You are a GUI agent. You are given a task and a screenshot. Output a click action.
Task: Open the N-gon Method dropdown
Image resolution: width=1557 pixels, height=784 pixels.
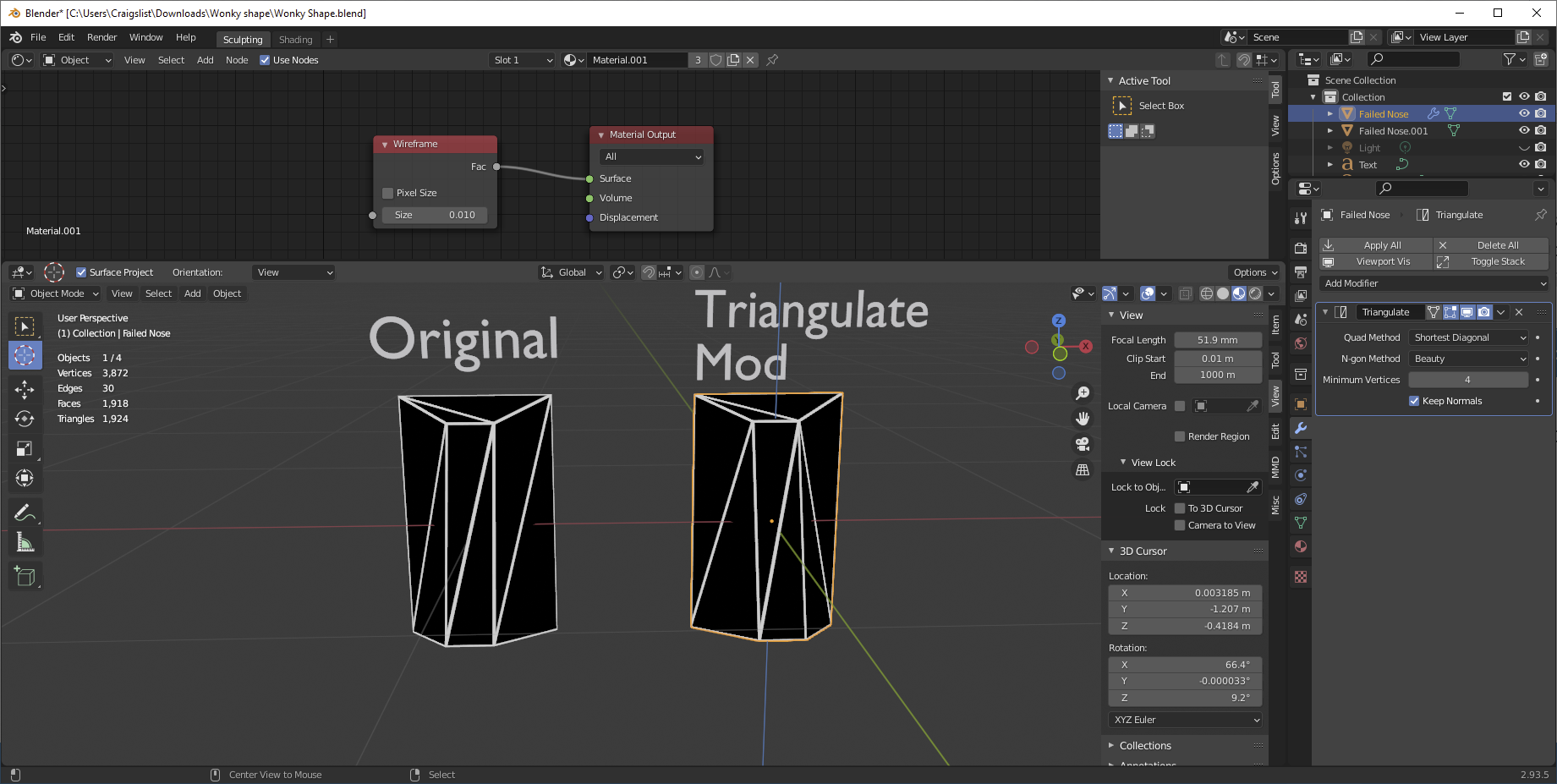[x=1469, y=359]
